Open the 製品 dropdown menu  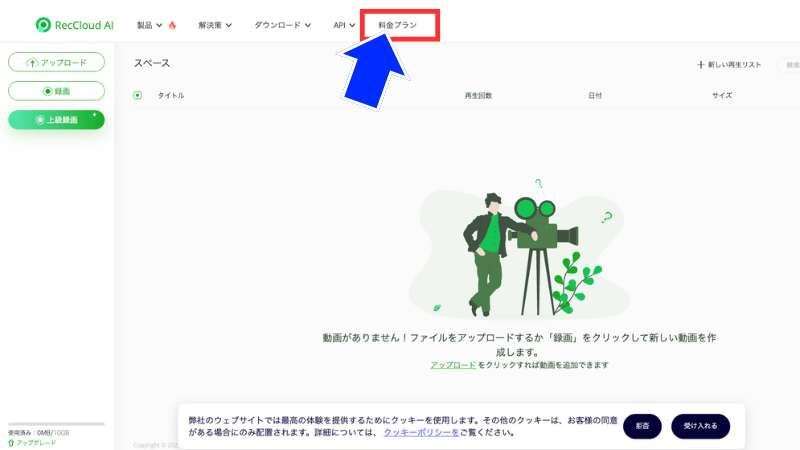tap(149, 25)
